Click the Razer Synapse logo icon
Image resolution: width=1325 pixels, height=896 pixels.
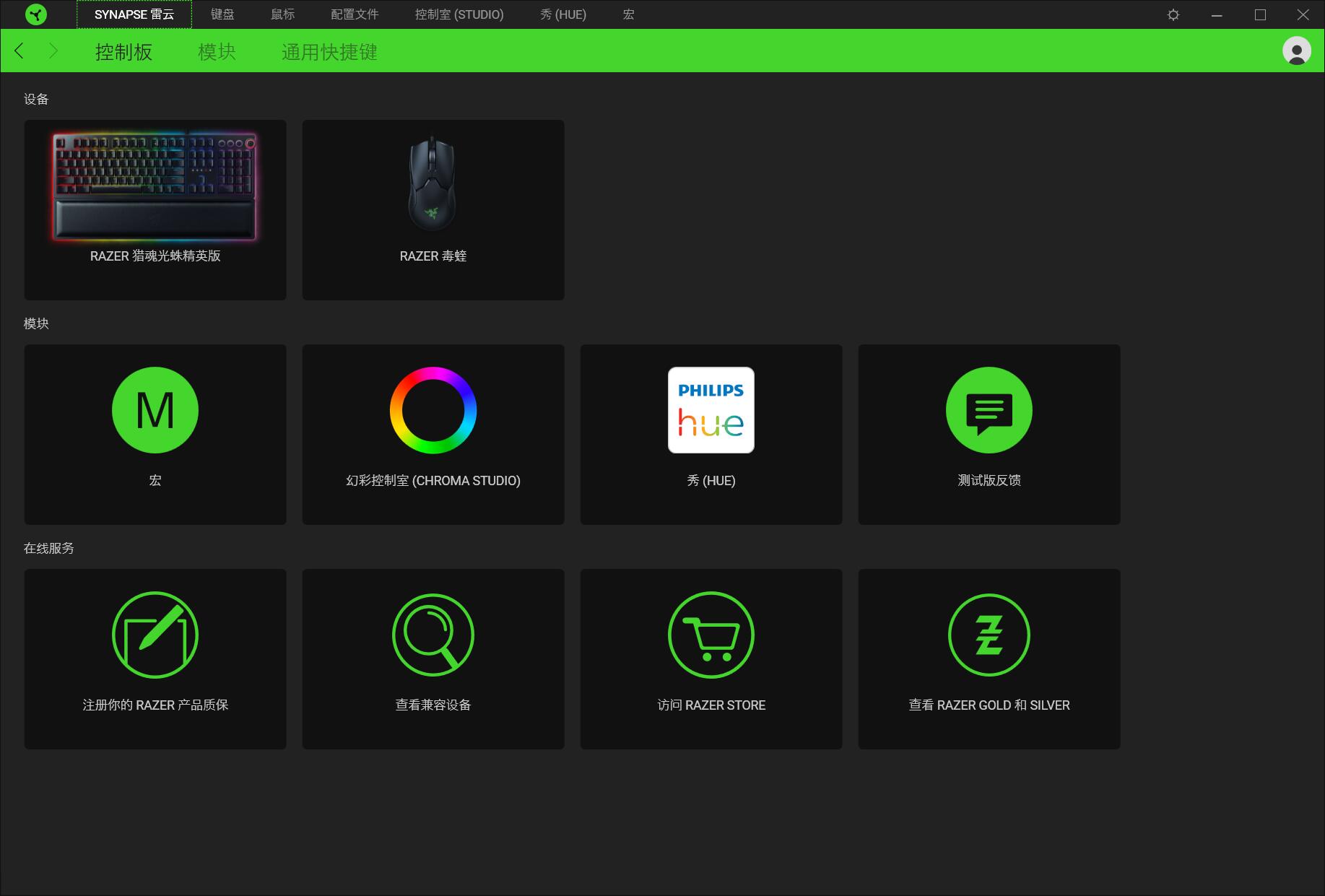click(35, 14)
